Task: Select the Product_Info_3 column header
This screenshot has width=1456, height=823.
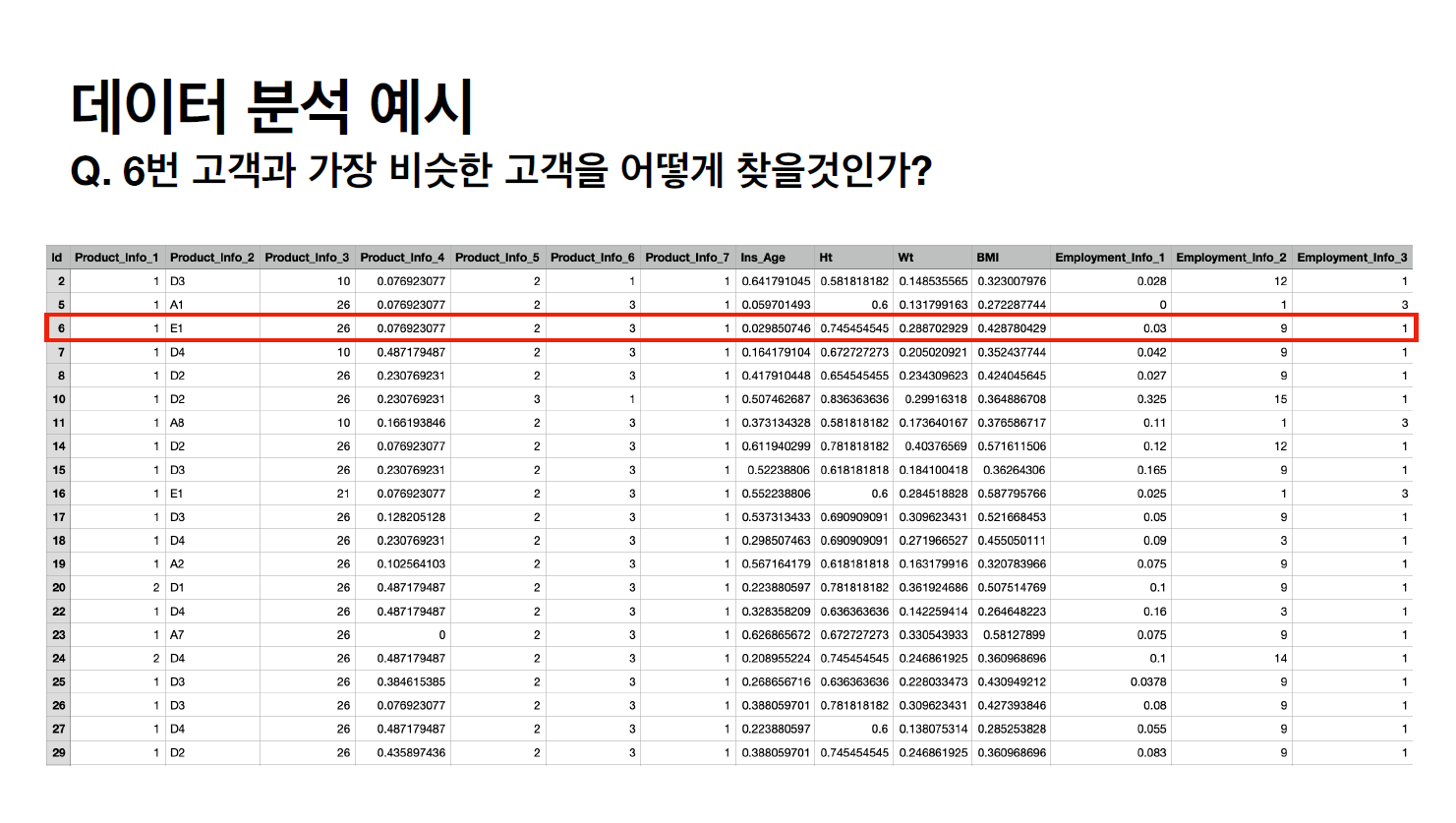Action: (307, 258)
